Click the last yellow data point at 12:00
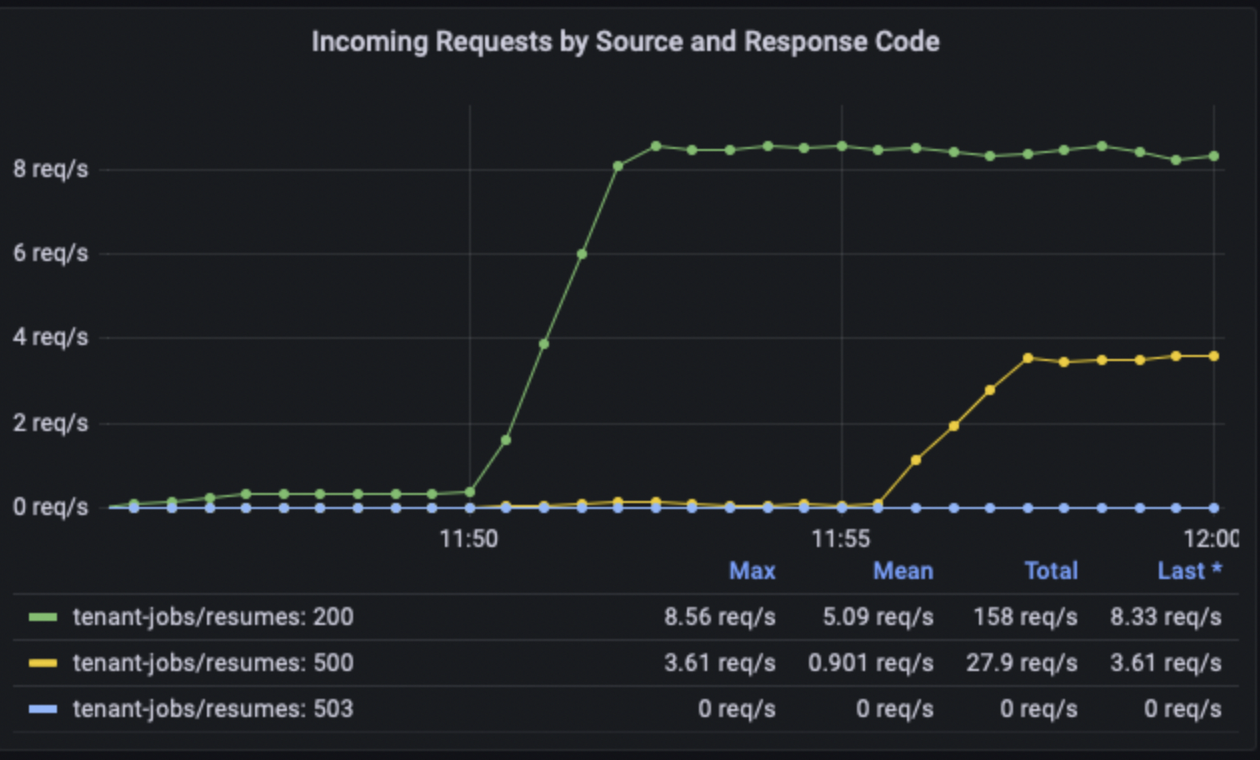This screenshot has width=1260, height=760. (1214, 356)
